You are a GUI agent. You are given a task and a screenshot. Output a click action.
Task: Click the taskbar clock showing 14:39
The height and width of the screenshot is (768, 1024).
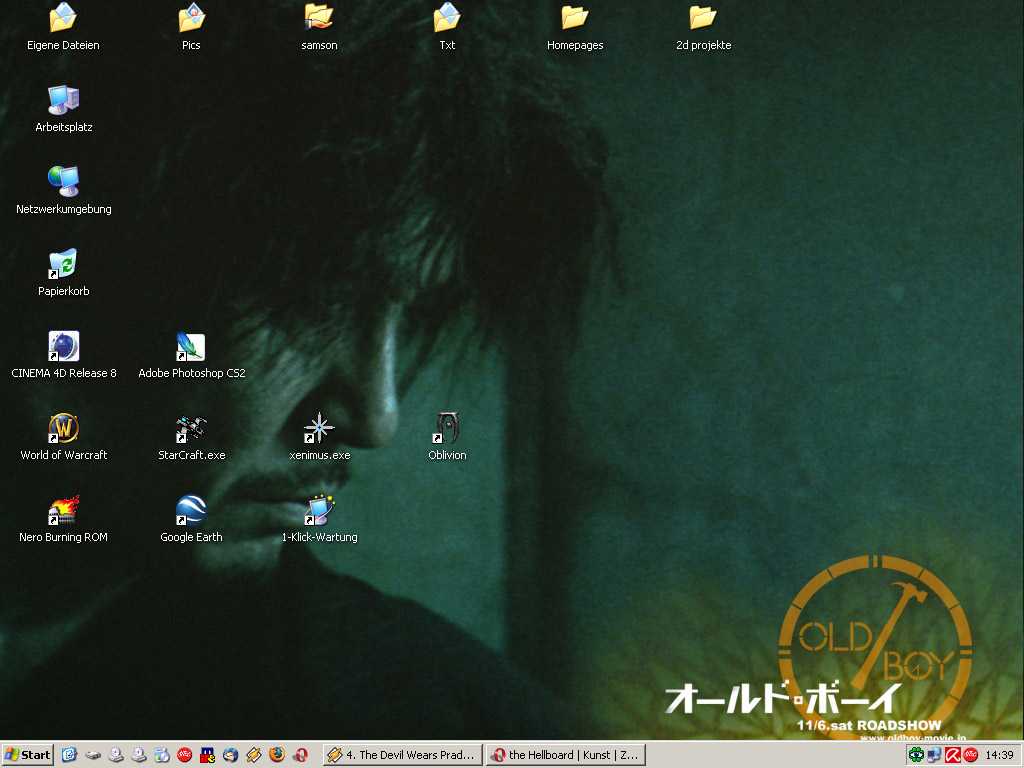point(999,755)
